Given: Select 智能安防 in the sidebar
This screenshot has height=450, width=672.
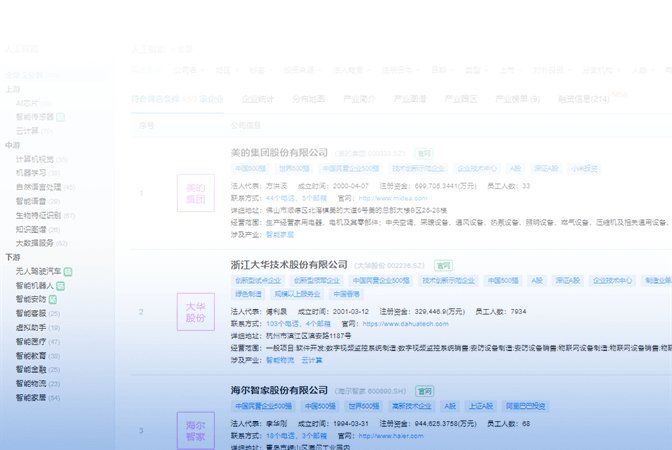Looking at the screenshot, I should tap(31, 299).
